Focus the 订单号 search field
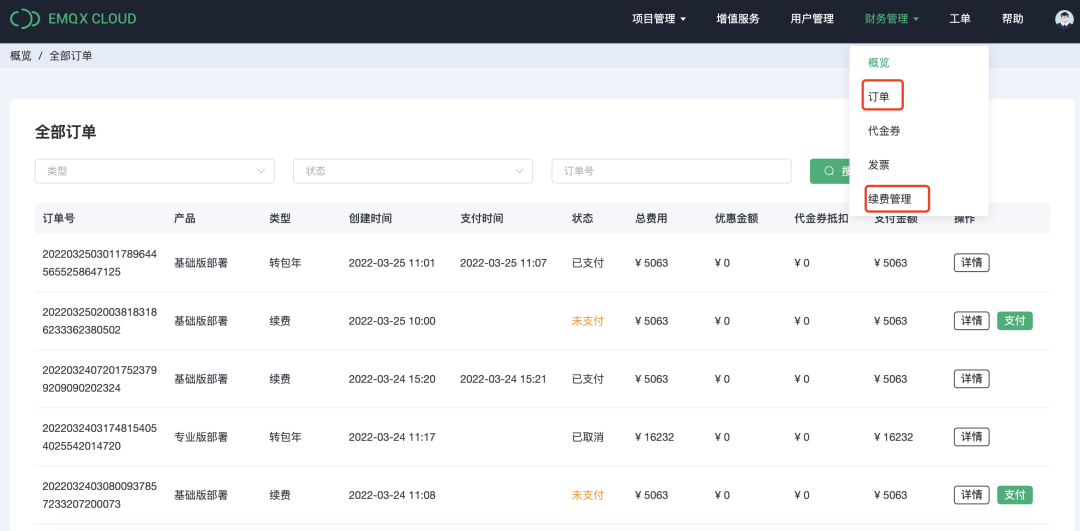The image size is (1080, 531). pos(672,171)
